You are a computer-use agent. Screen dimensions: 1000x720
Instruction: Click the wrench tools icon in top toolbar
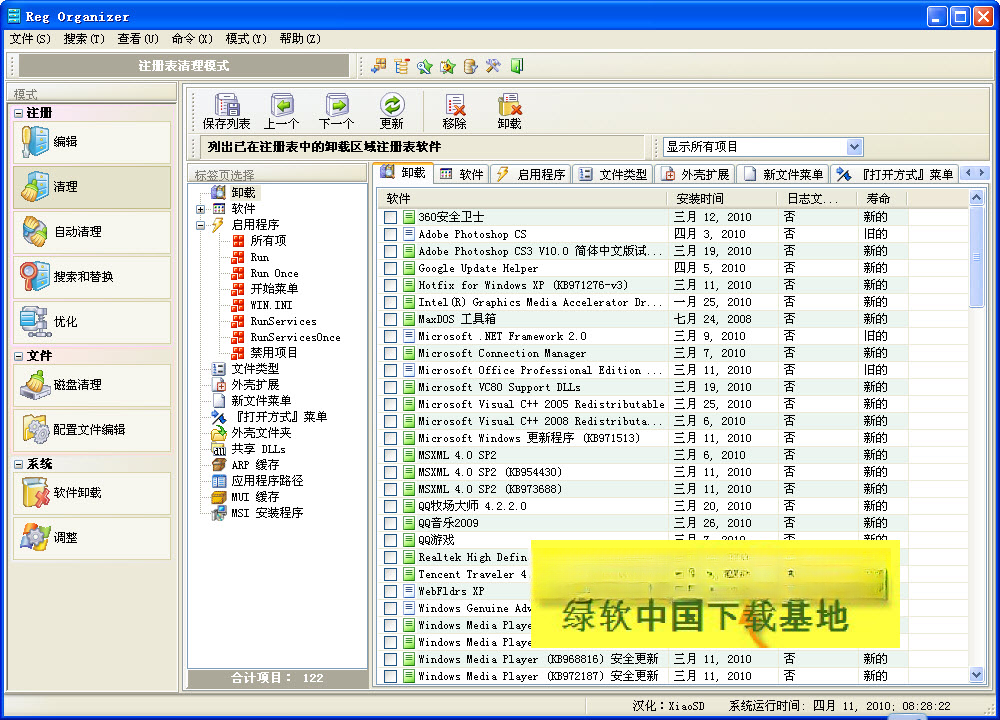(493, 66)
